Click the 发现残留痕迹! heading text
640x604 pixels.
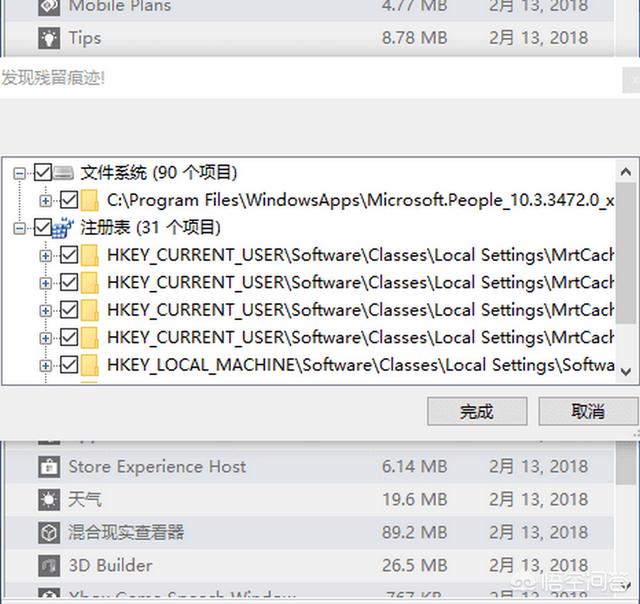point(53,78)
